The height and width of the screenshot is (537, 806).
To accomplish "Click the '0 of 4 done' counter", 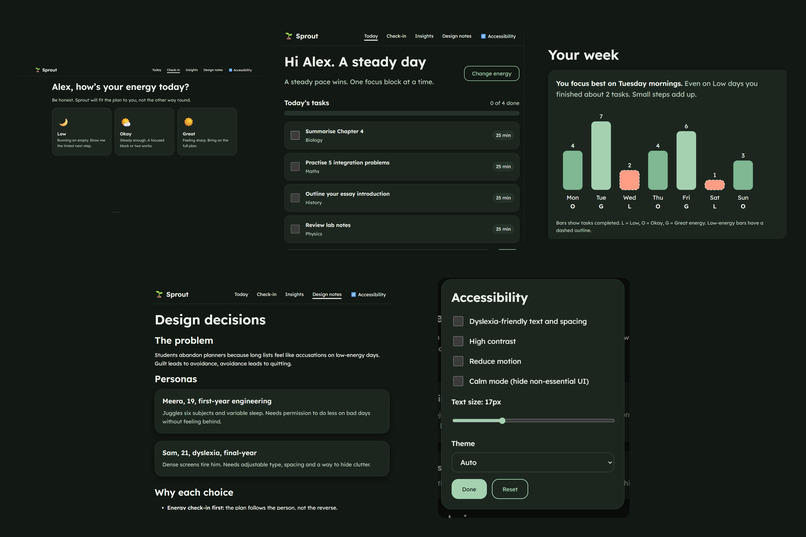I will coord(504,103).
